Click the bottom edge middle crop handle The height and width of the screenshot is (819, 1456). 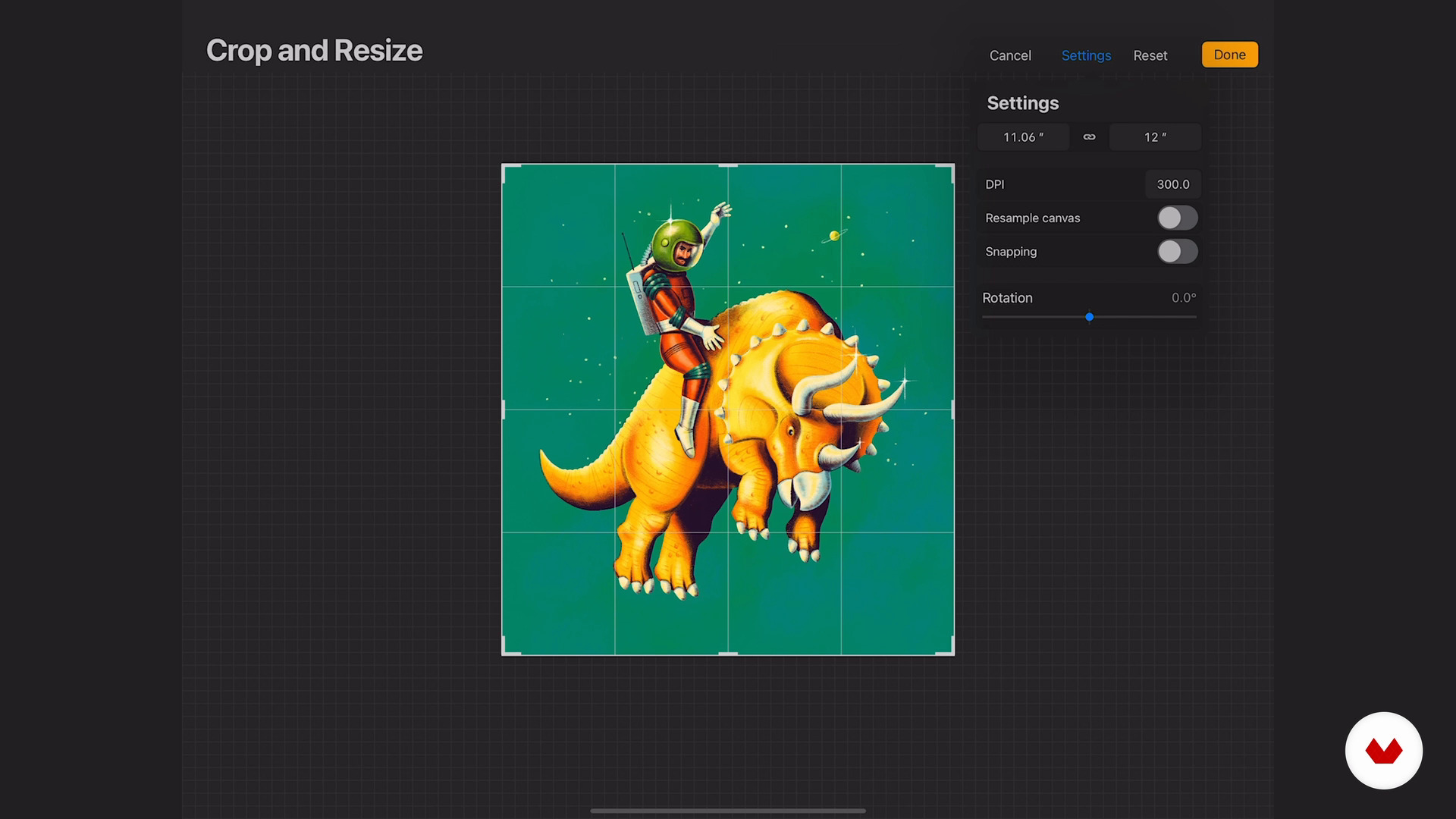pos(728,654)
